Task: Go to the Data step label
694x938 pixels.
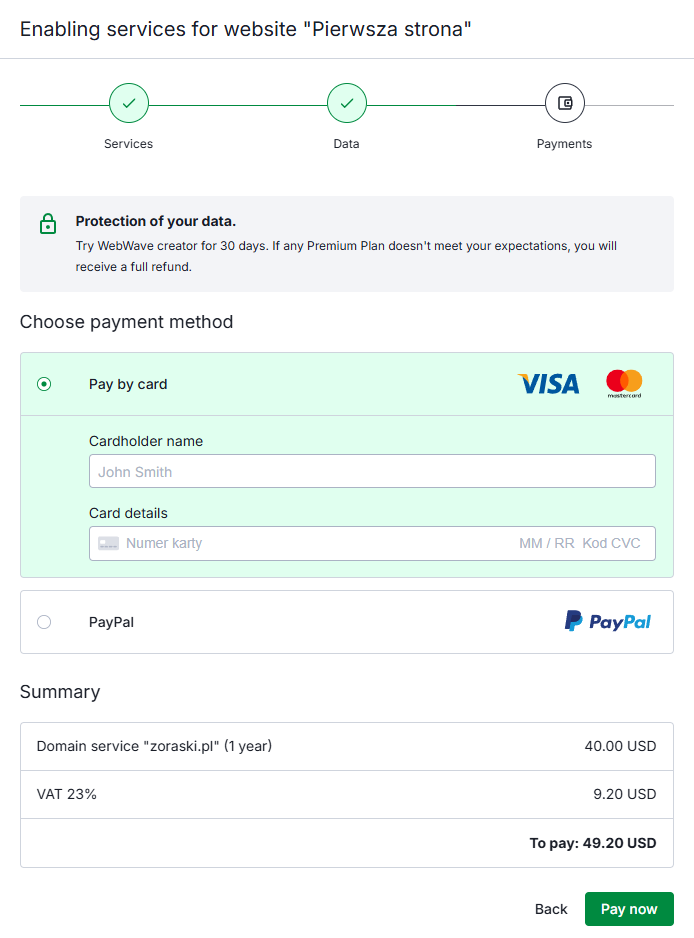Action: pyautogui.click(x=347, y=144)
